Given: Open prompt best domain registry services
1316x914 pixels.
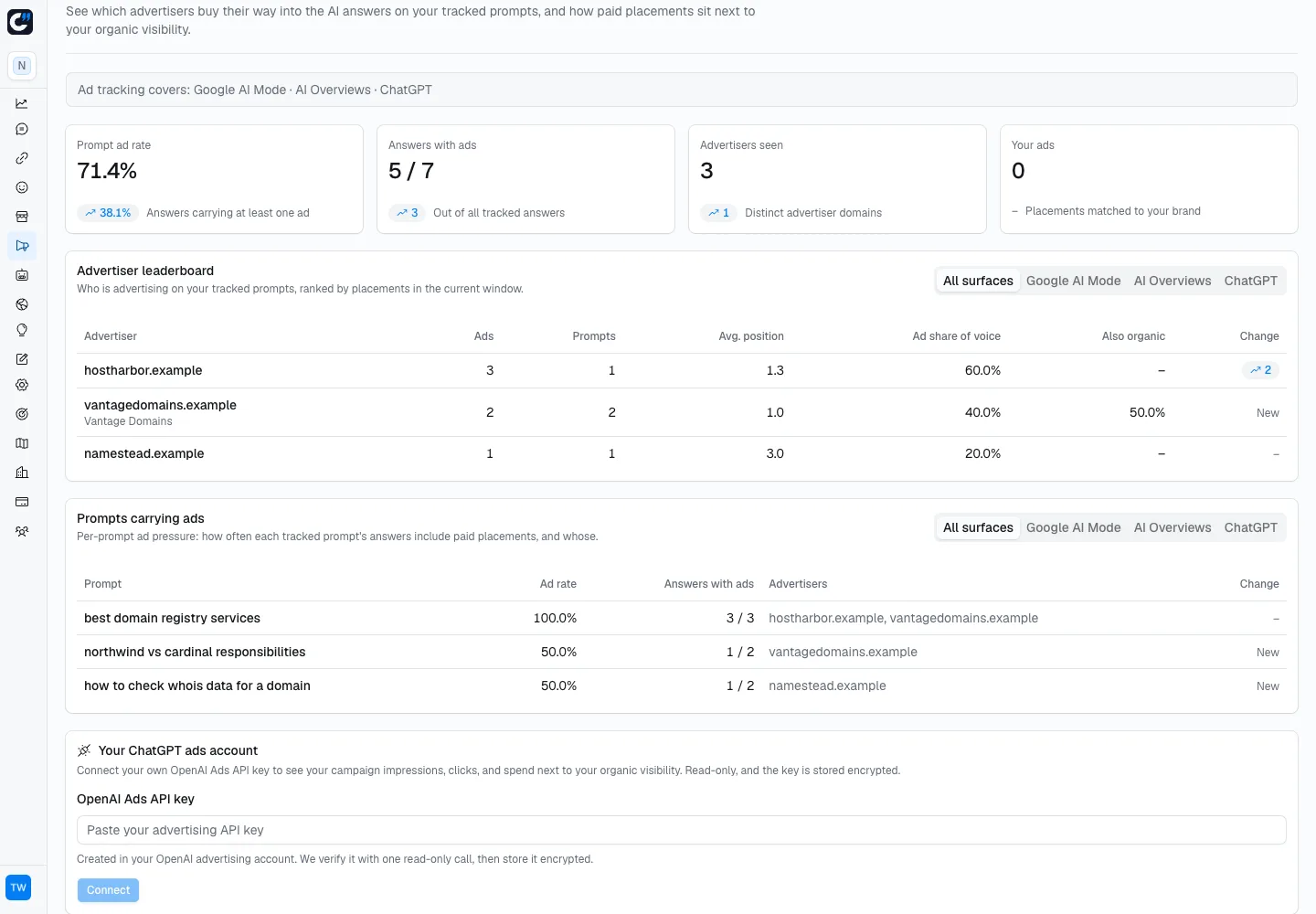Looking at the screenshot, I should [172, 618].
